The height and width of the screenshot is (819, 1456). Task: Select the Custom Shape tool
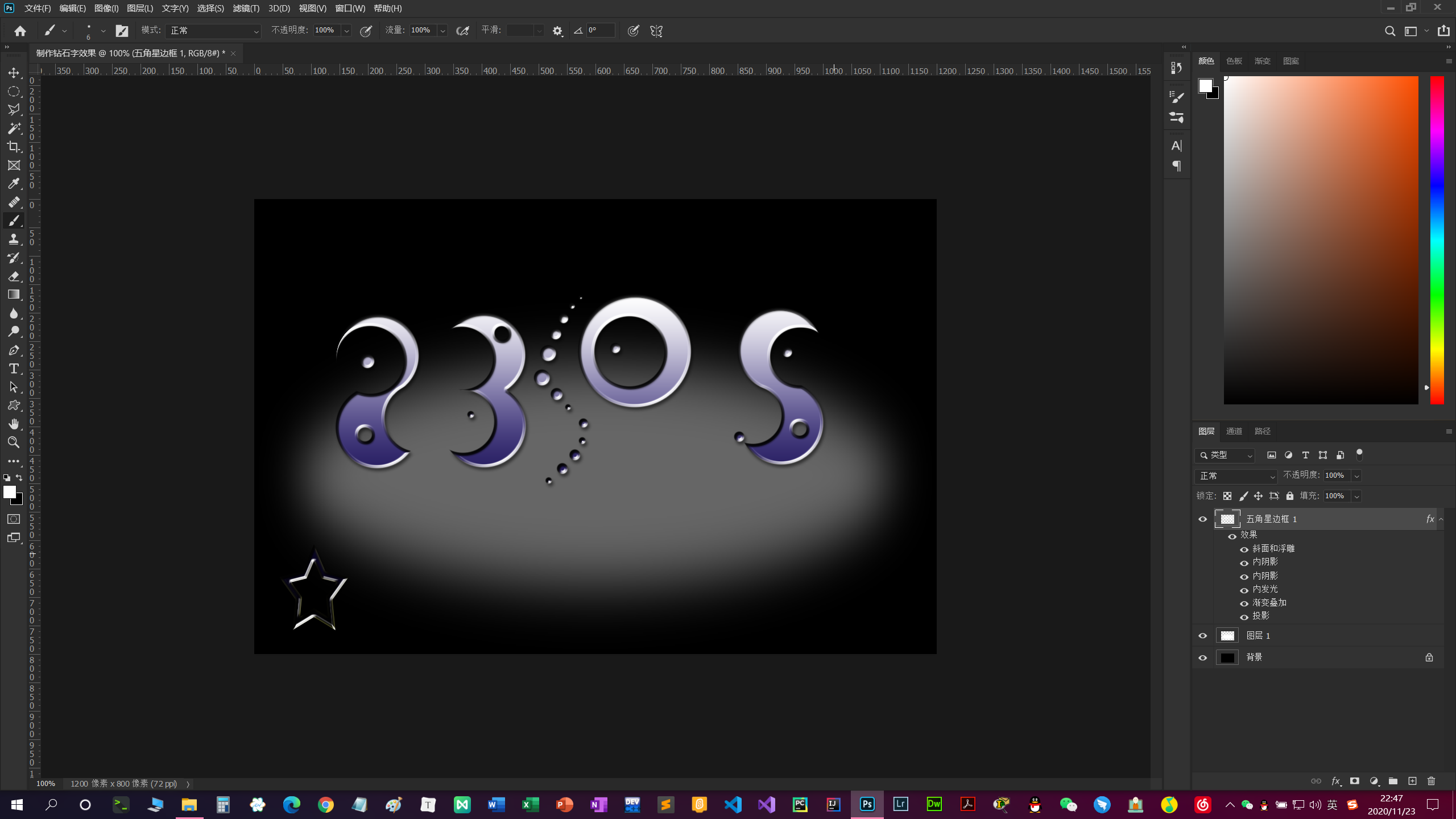pos(14,406)
